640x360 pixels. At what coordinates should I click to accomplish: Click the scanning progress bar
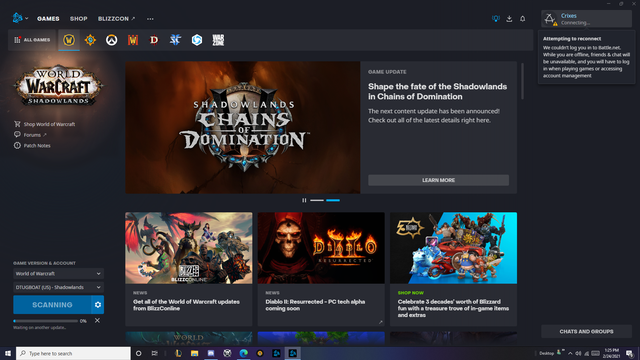(45, 321)
